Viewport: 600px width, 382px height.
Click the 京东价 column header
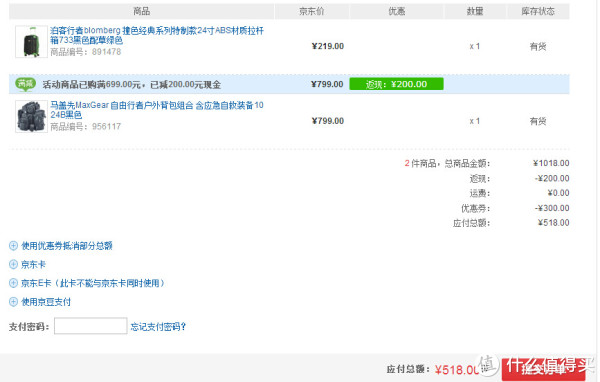point(311,11)
